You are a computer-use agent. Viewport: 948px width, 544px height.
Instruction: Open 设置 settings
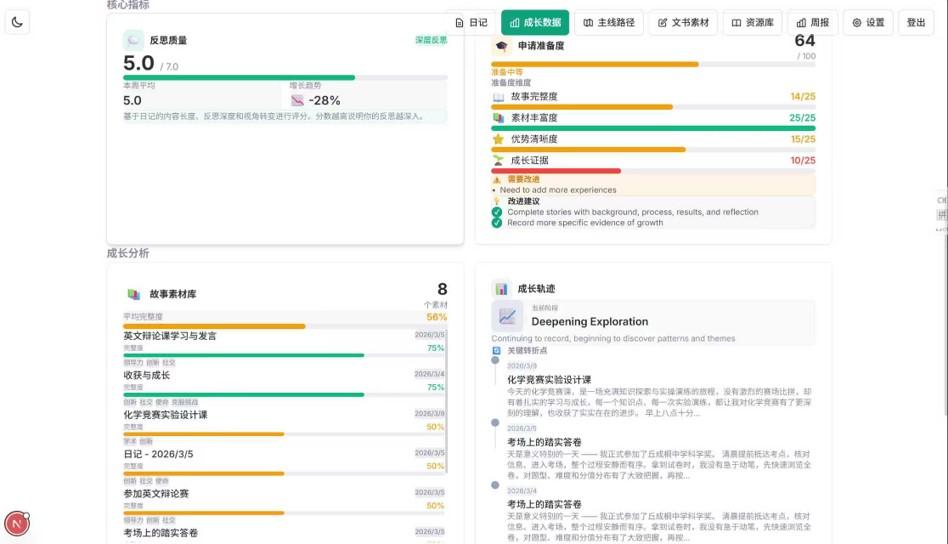868,22
